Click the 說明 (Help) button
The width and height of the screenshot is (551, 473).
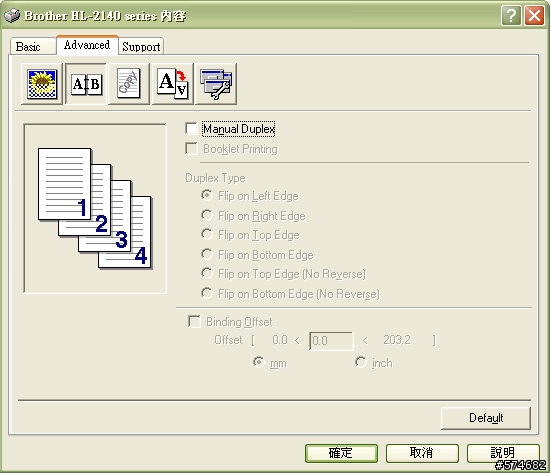[x=503, y=453]
